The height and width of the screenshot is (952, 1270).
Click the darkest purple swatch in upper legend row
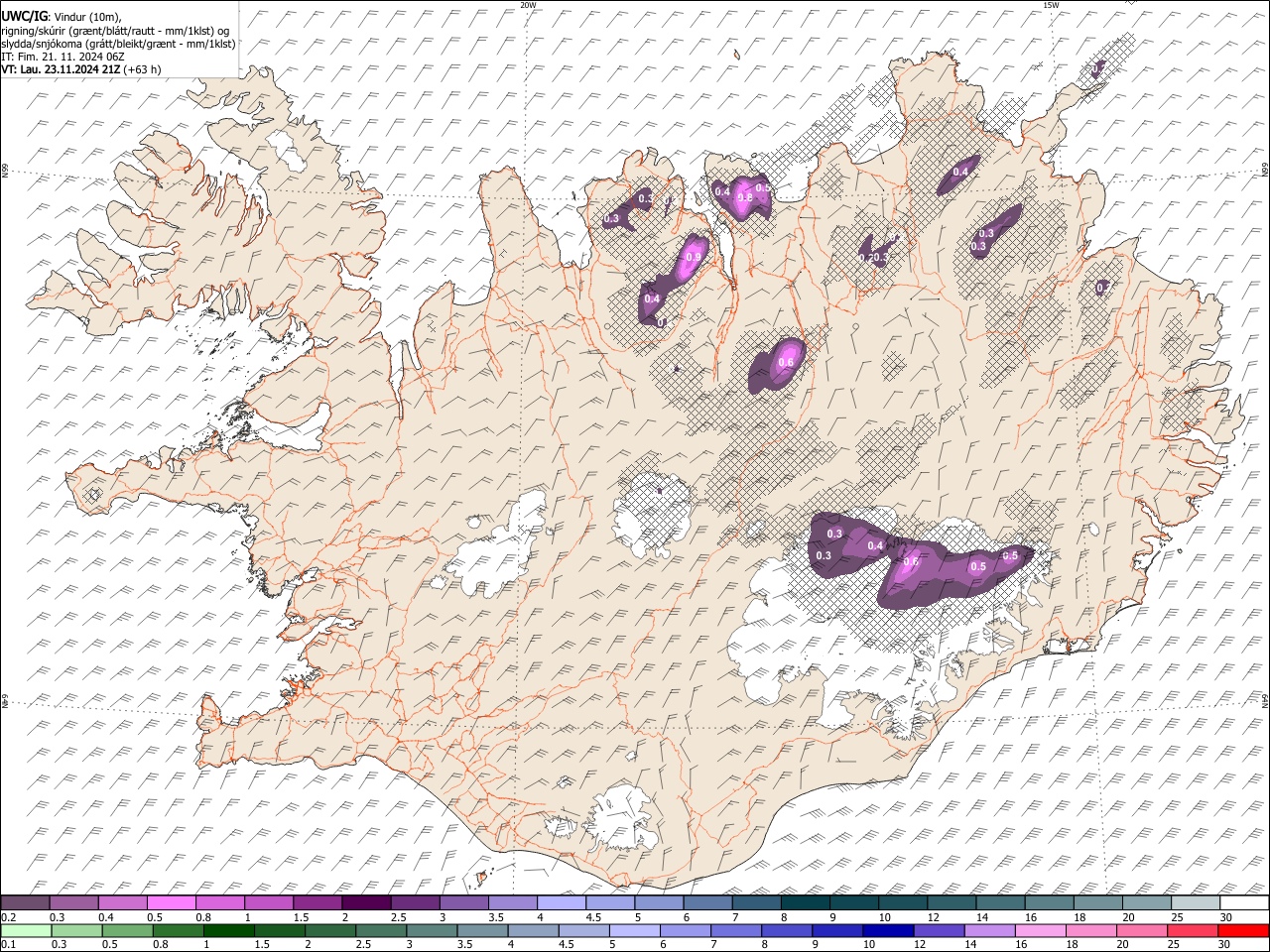366,902
